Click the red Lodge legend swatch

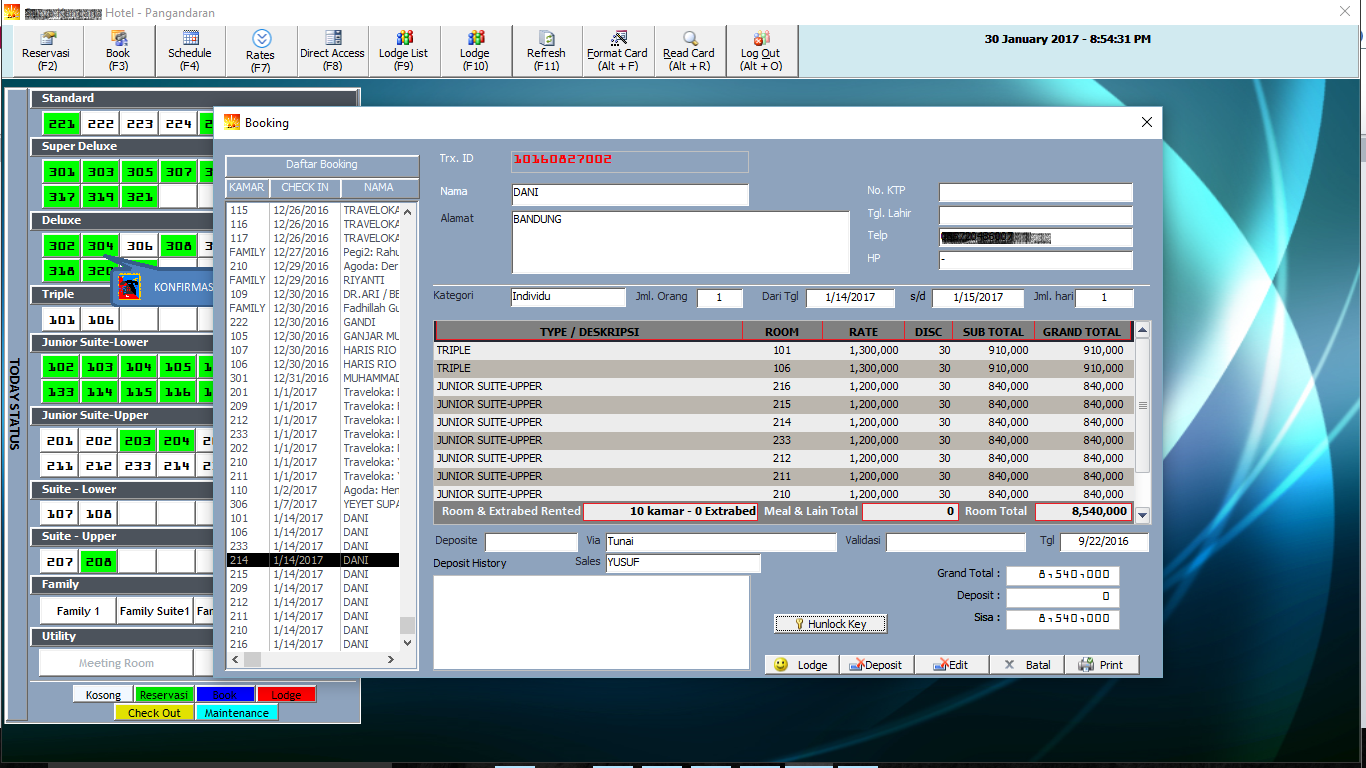click(x=286, y=695)
